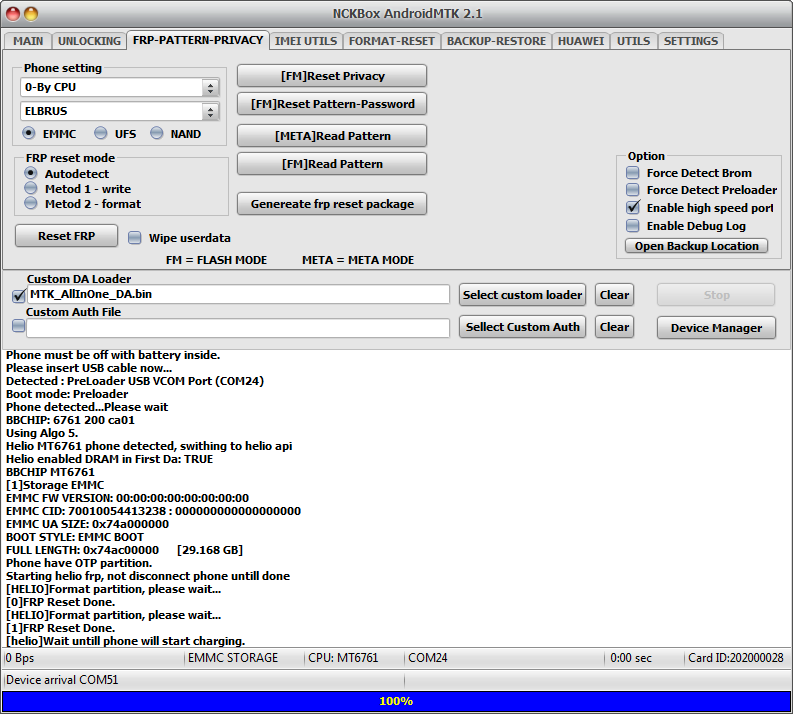Viewport: 793px width, 714px height.
Task: Select NAND storage type
Action: [x=157, y=133]
